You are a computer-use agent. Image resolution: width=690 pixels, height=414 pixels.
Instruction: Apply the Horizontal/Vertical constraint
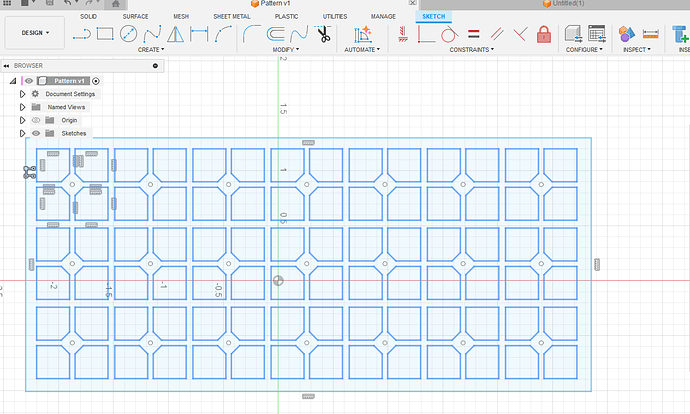click(402, 34)
